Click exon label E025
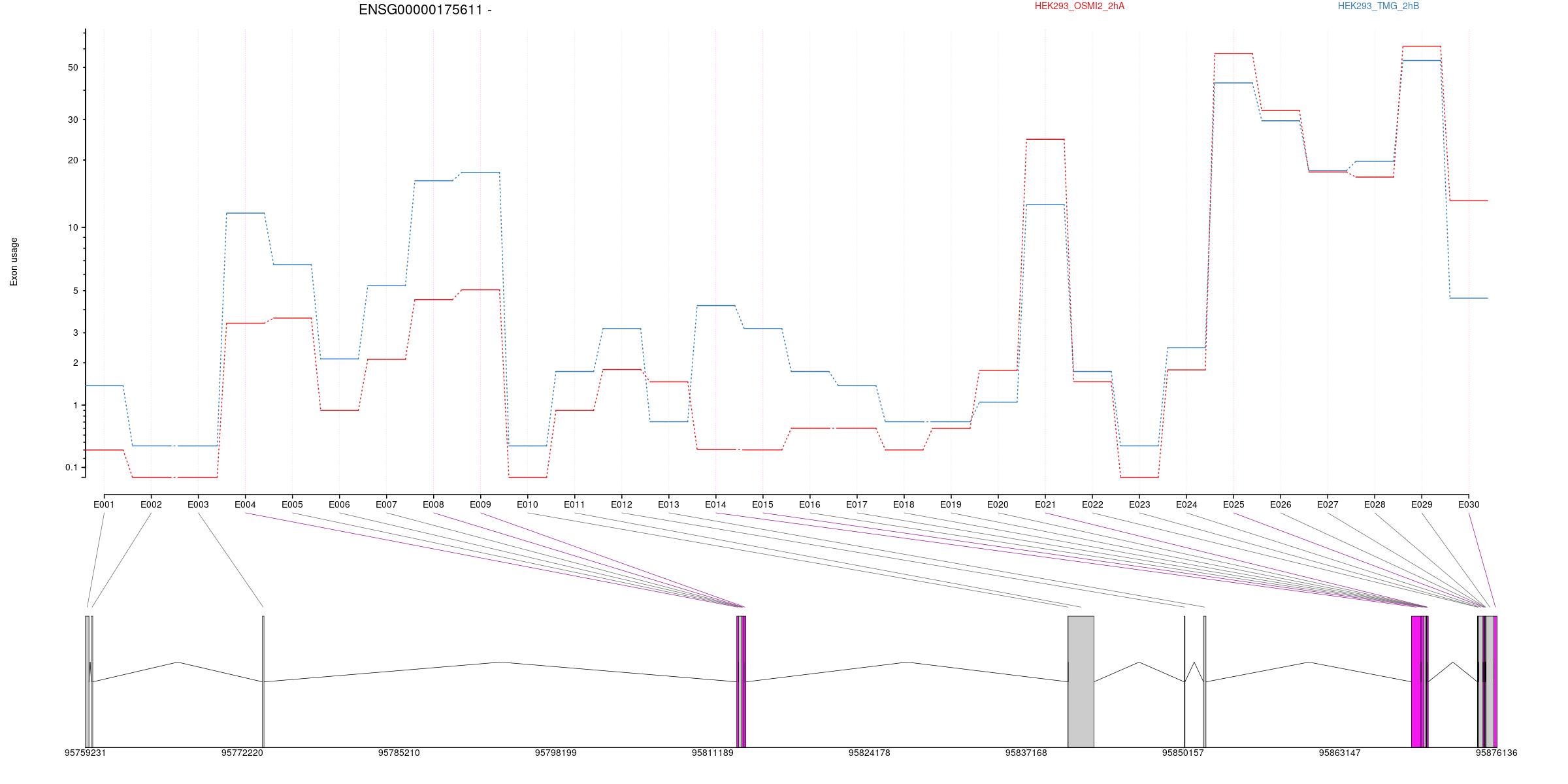The image size is (1568, 784). pos(1233,504)
